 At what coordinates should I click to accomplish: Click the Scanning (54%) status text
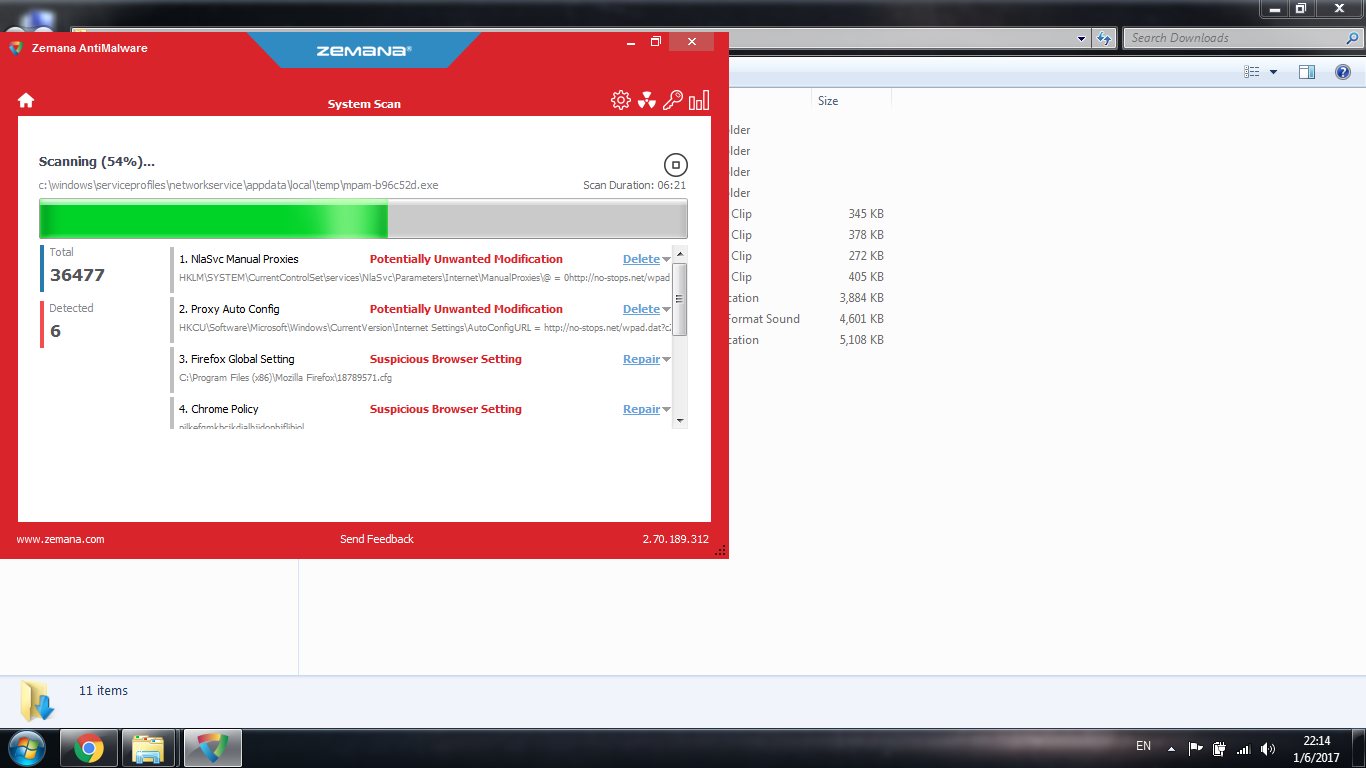[97, 161]
